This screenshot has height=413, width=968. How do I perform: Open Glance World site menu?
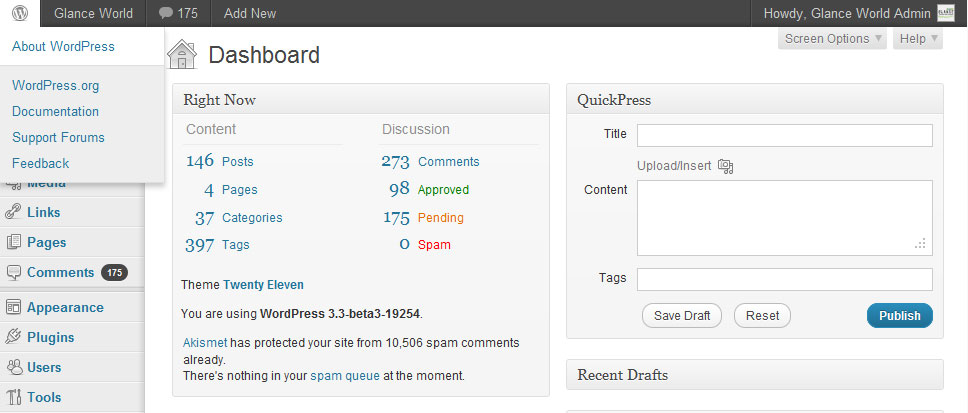pos(93,13)
